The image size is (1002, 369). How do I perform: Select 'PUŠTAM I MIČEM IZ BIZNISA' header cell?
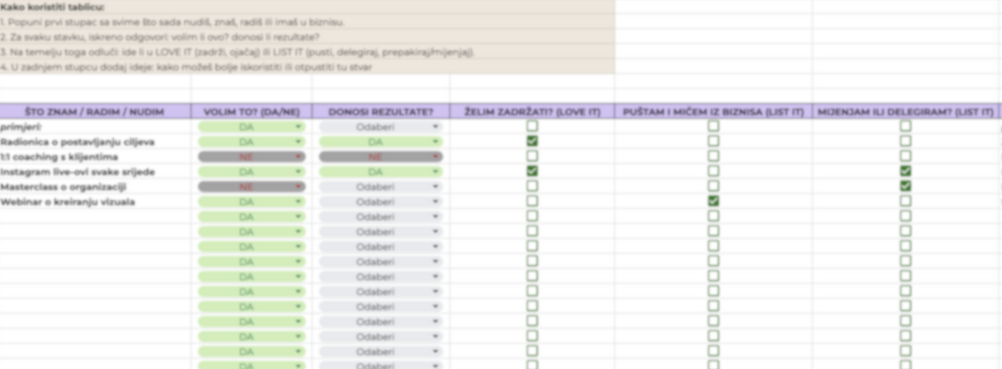[x=713, y=111]
